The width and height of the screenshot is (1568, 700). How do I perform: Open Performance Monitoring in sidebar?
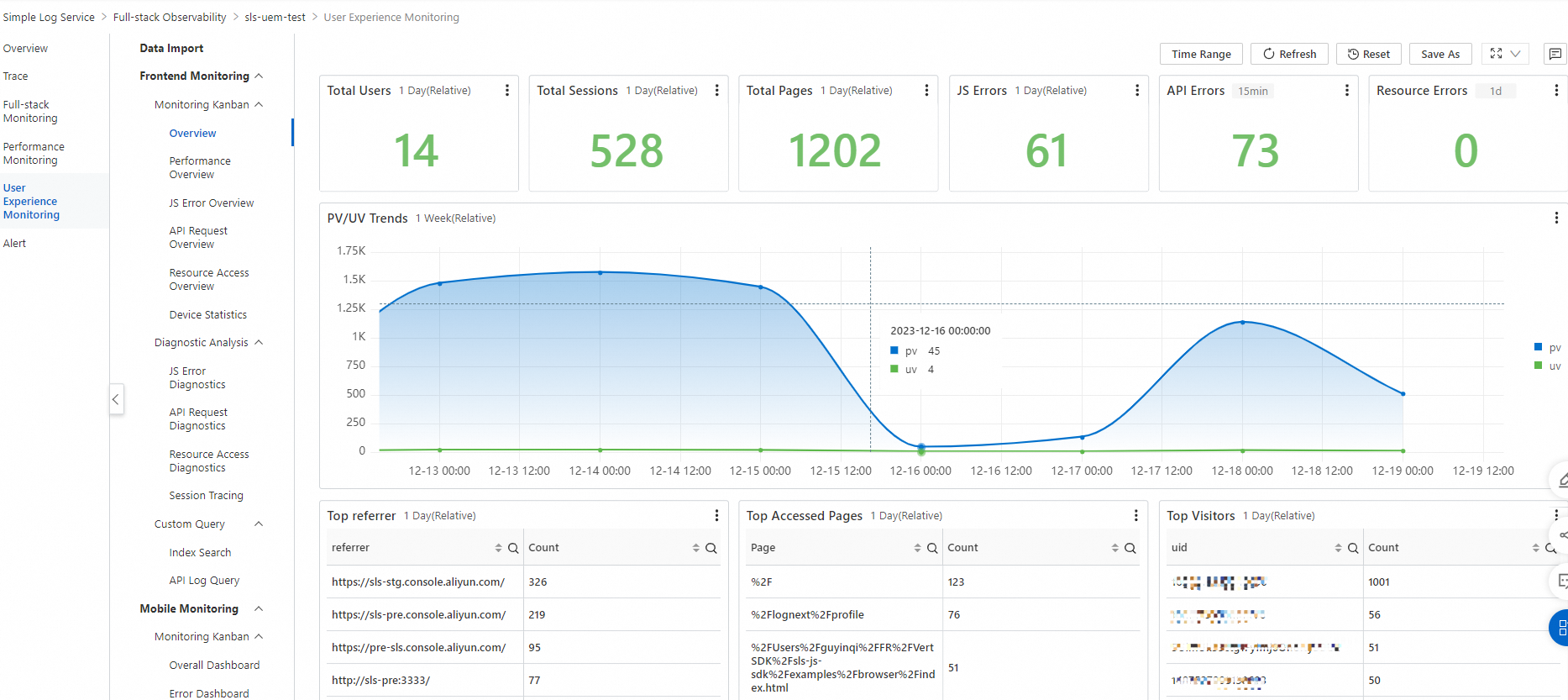(x=34, y=153)
